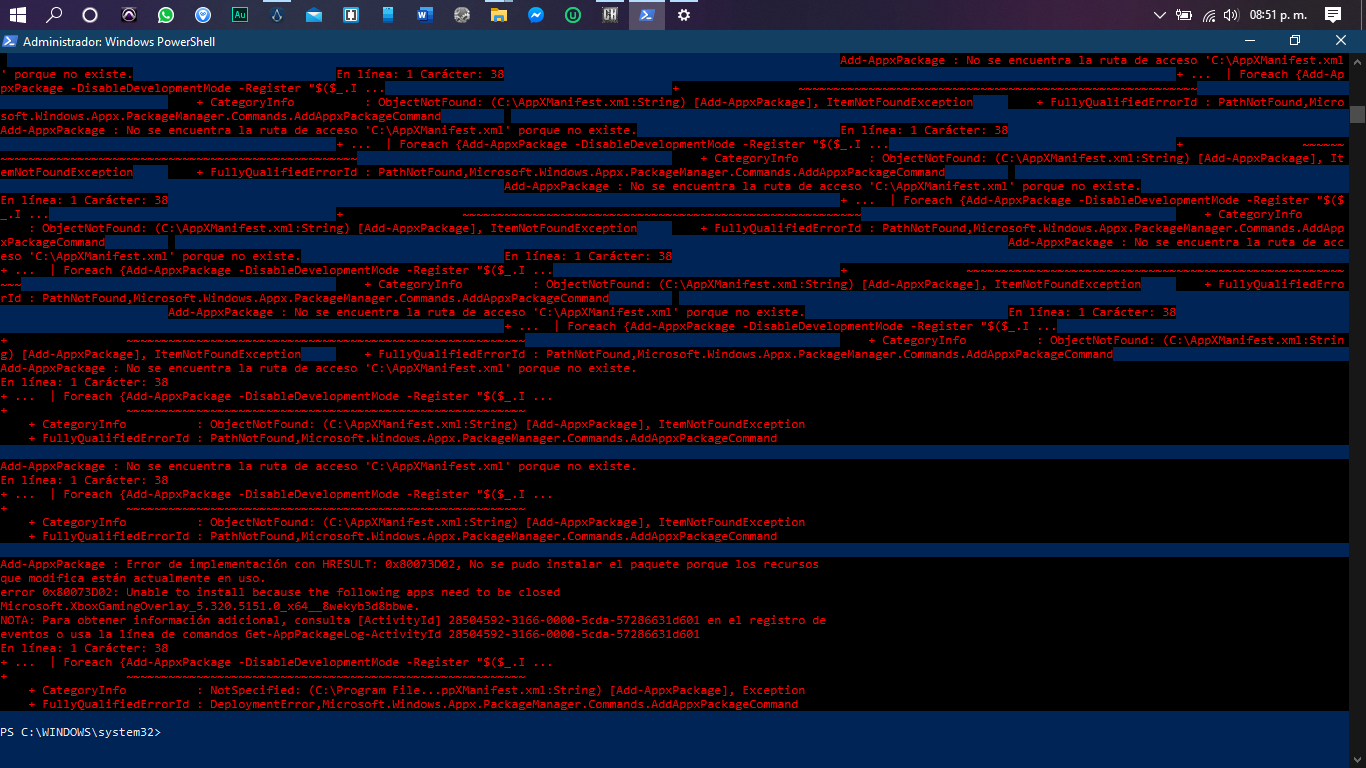Show hidden system tray icons
This screenshot has height=768, width=1366.
tap(1160, 15)
